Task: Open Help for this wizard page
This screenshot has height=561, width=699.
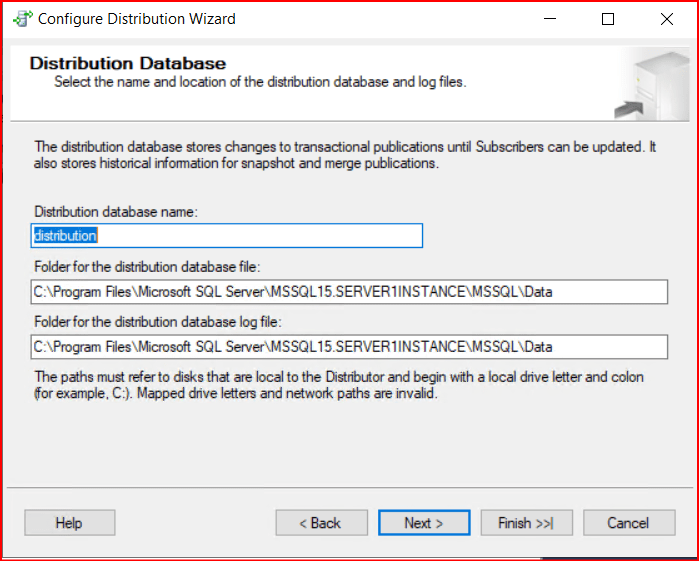Action: [x=69, y=523]
